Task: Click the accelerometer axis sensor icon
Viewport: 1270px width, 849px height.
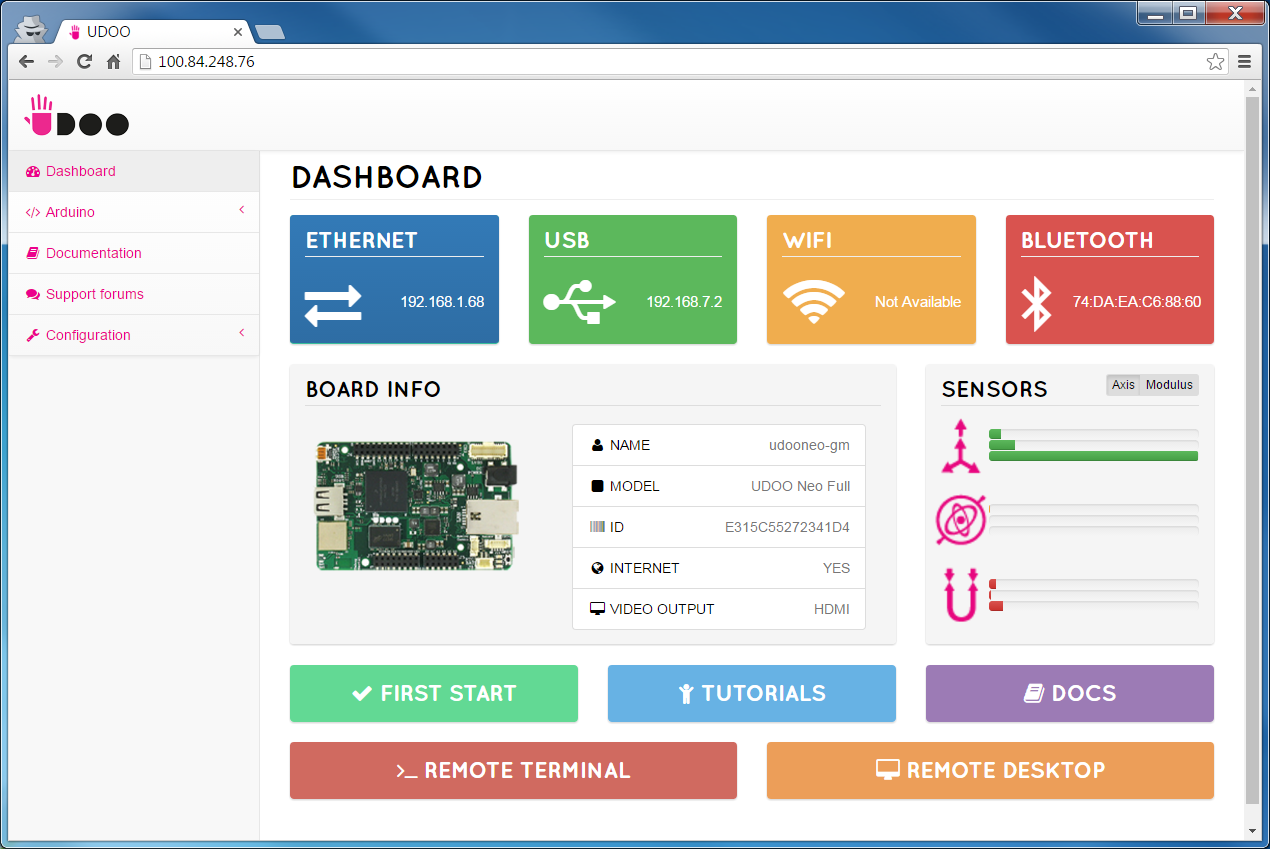Action: tap(961, 446)
